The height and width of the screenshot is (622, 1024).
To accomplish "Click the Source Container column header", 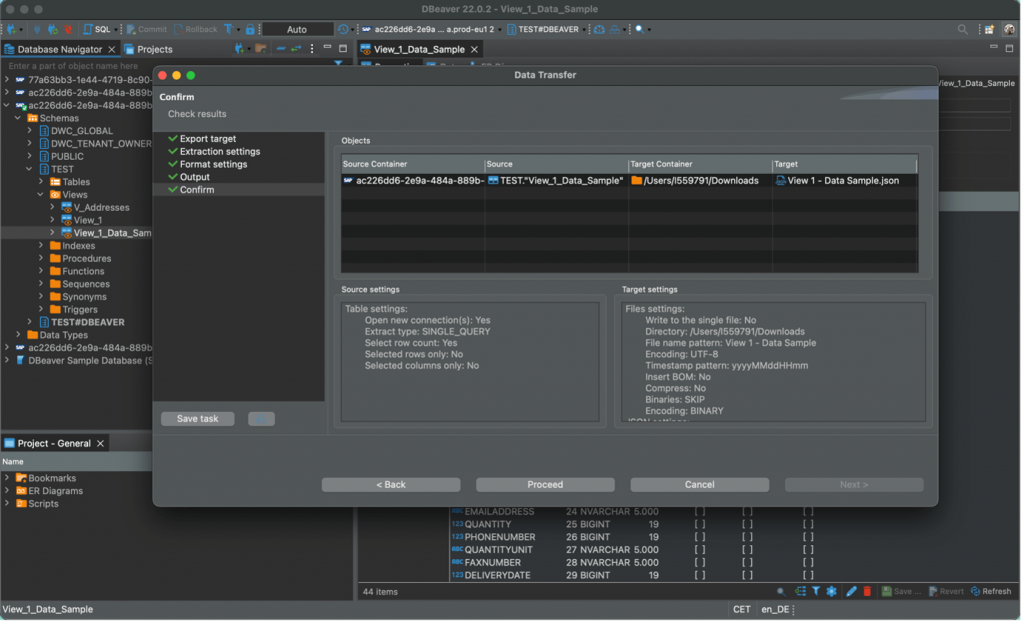I will click(413, 164).
